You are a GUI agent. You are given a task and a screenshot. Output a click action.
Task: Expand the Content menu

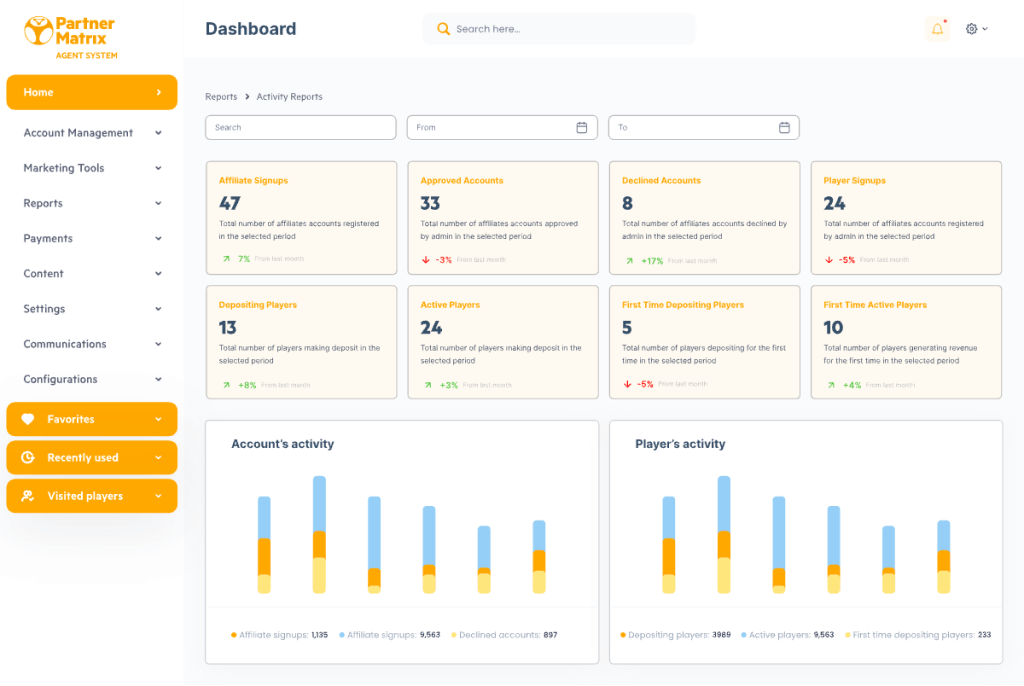click(91, 274)
